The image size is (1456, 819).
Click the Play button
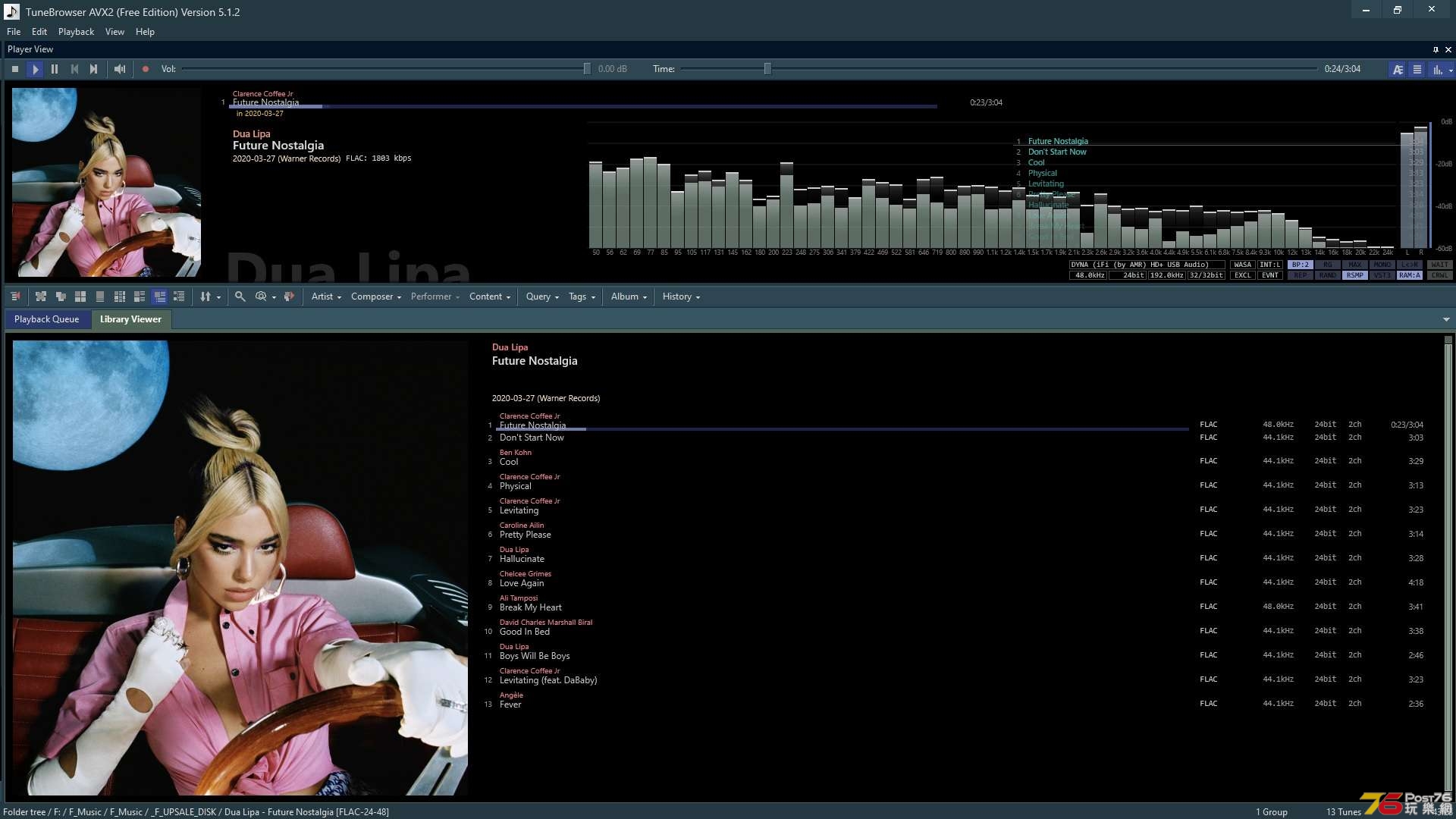[35, 69]
